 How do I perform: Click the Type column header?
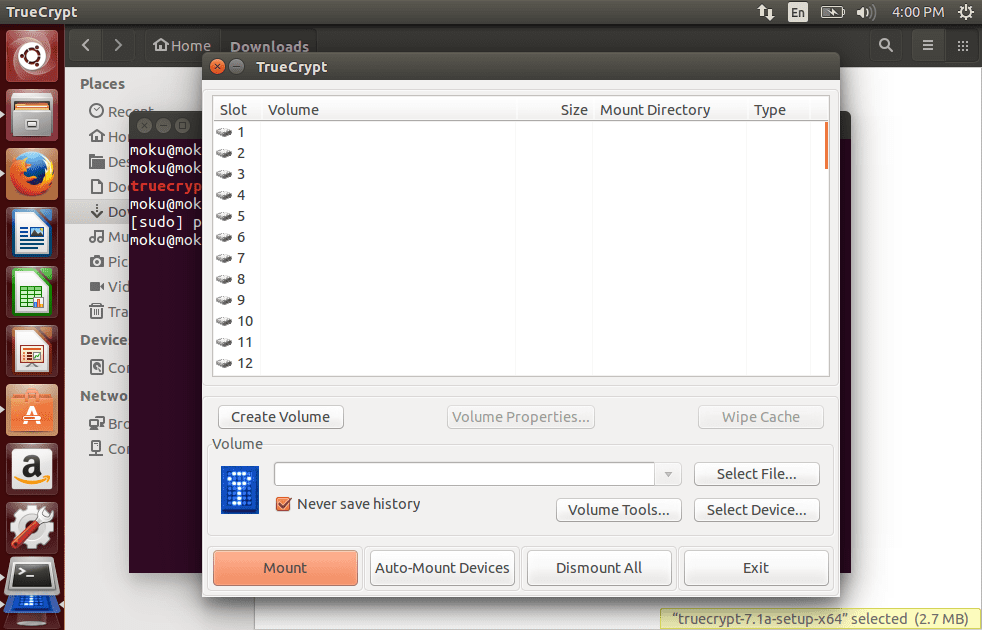(779, 110)
